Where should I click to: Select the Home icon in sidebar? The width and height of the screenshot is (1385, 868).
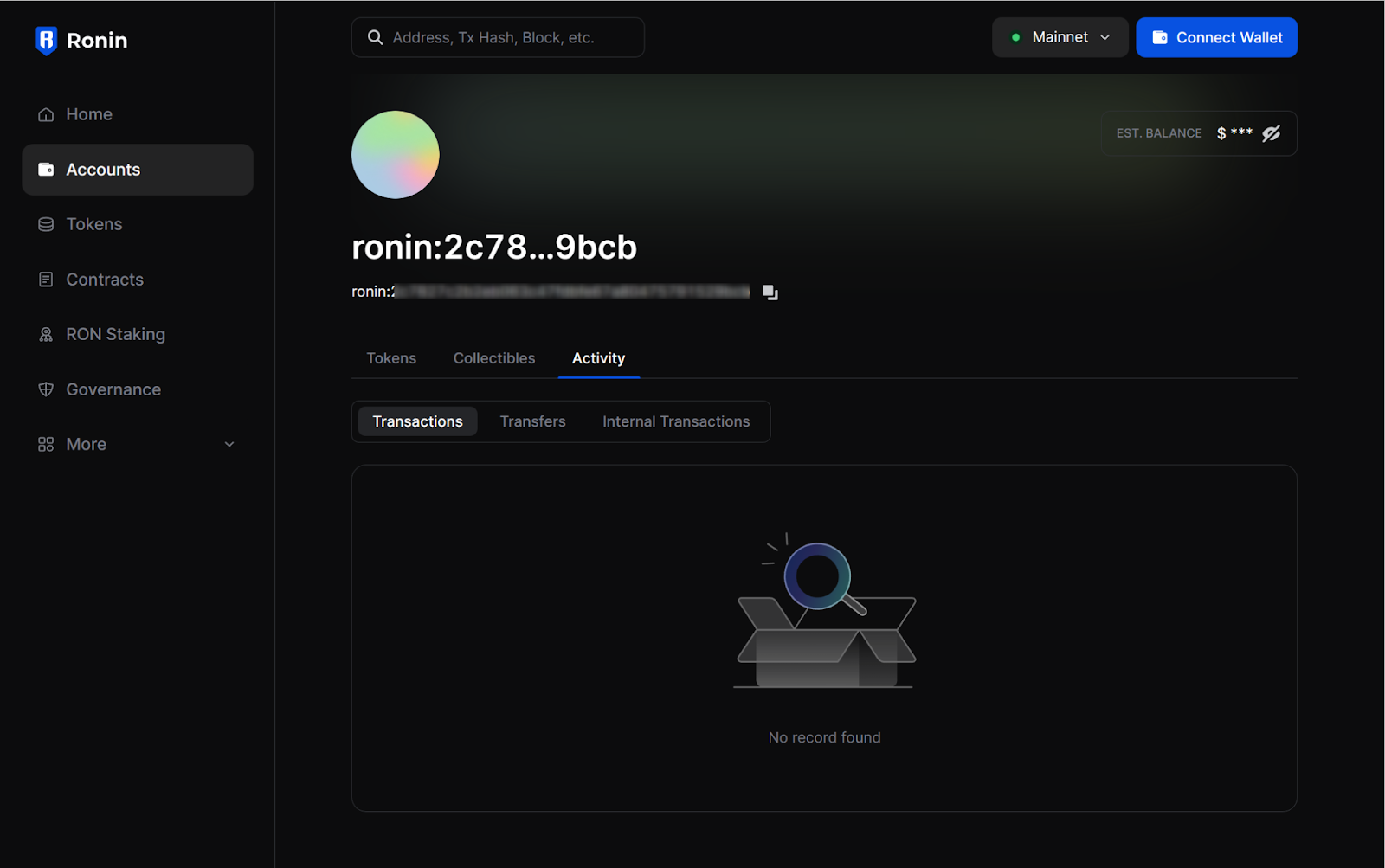click(46, 113)
